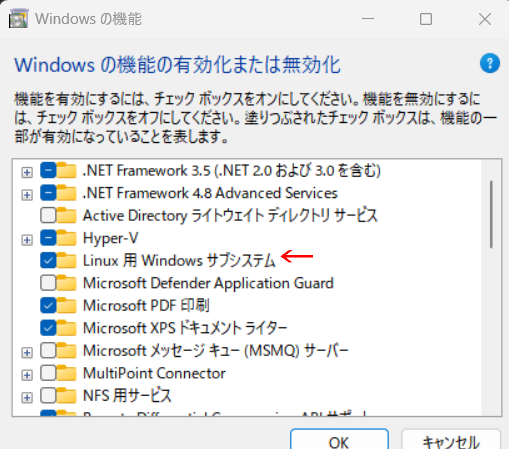Click folder icon beside .NET Framework 3.5
Image resolution: width=509 pixels, height=449 pixels.
coord(66,170)
